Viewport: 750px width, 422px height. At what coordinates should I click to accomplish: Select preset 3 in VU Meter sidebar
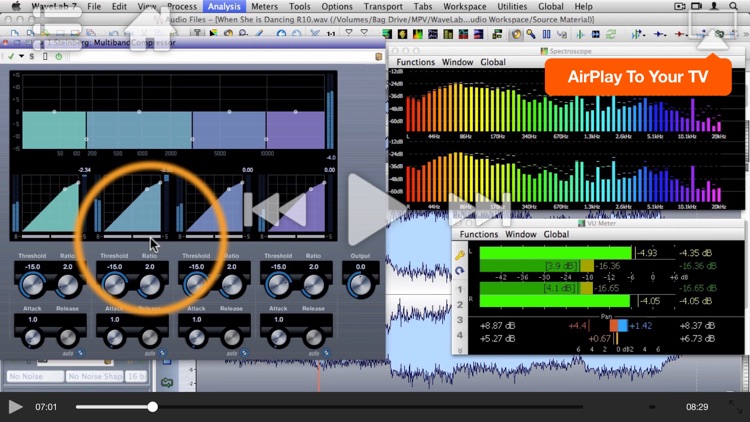pos(460,320)
